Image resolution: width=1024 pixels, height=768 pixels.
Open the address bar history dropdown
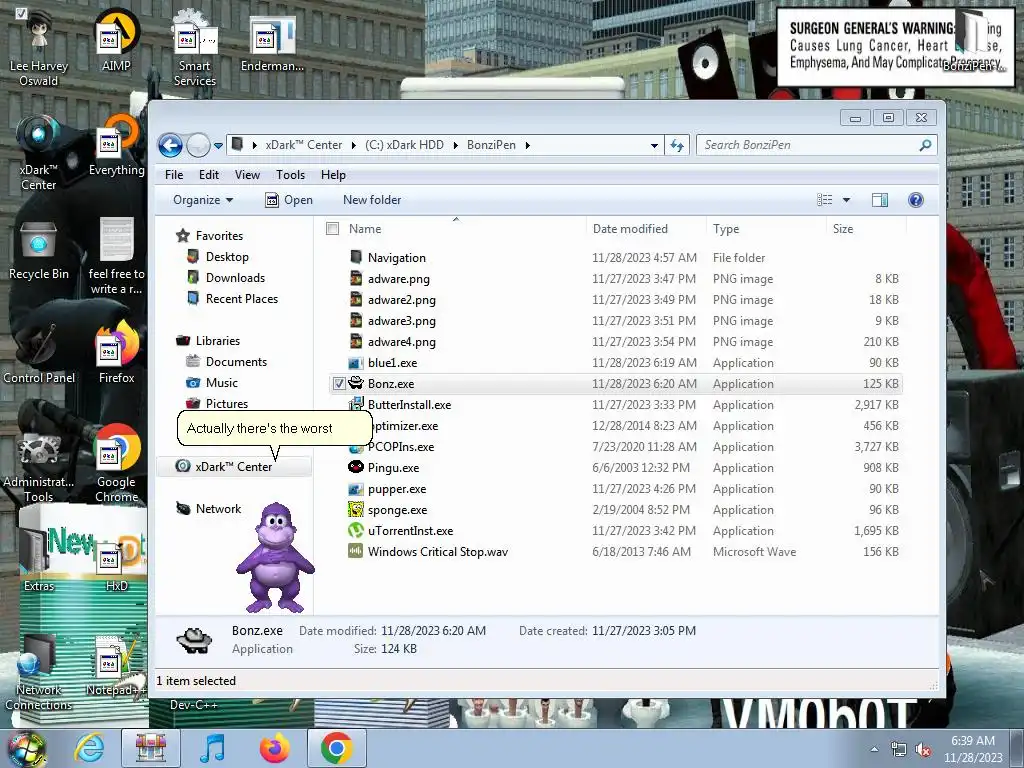654,146
